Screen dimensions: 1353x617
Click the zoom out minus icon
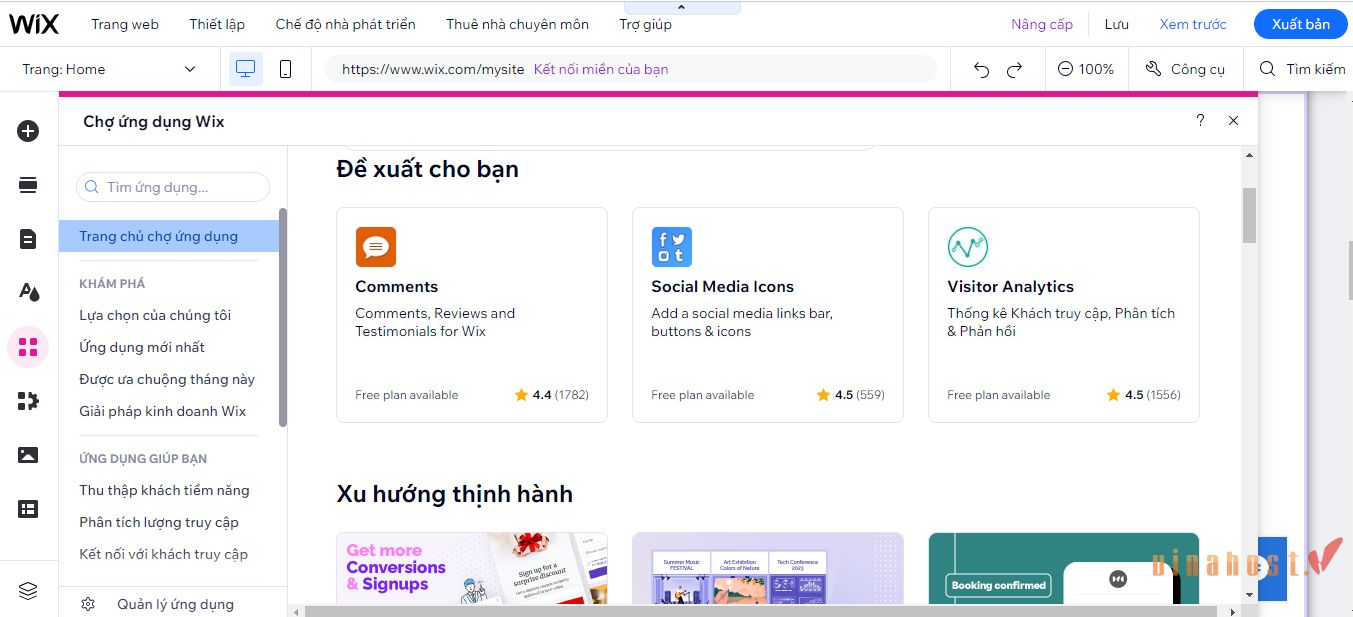[1065, 69]
